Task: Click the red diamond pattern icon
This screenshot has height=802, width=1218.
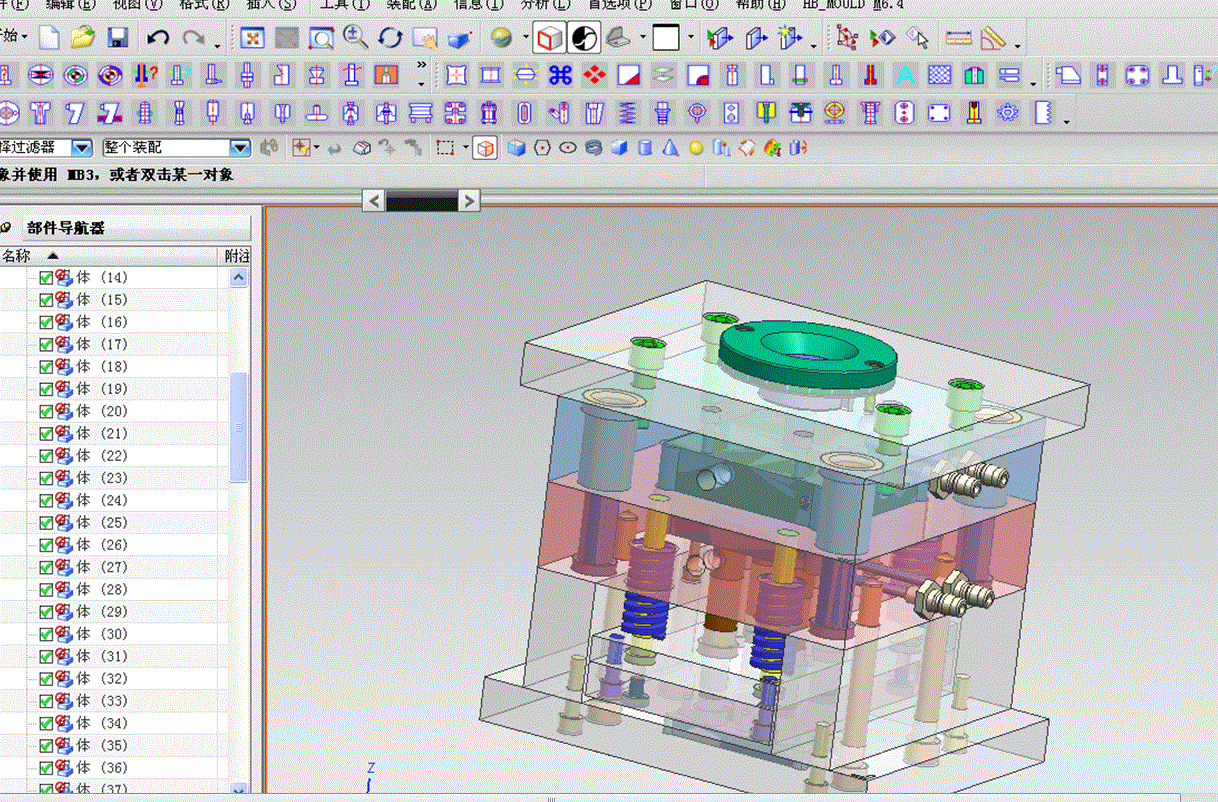Action: pos(595,75)
